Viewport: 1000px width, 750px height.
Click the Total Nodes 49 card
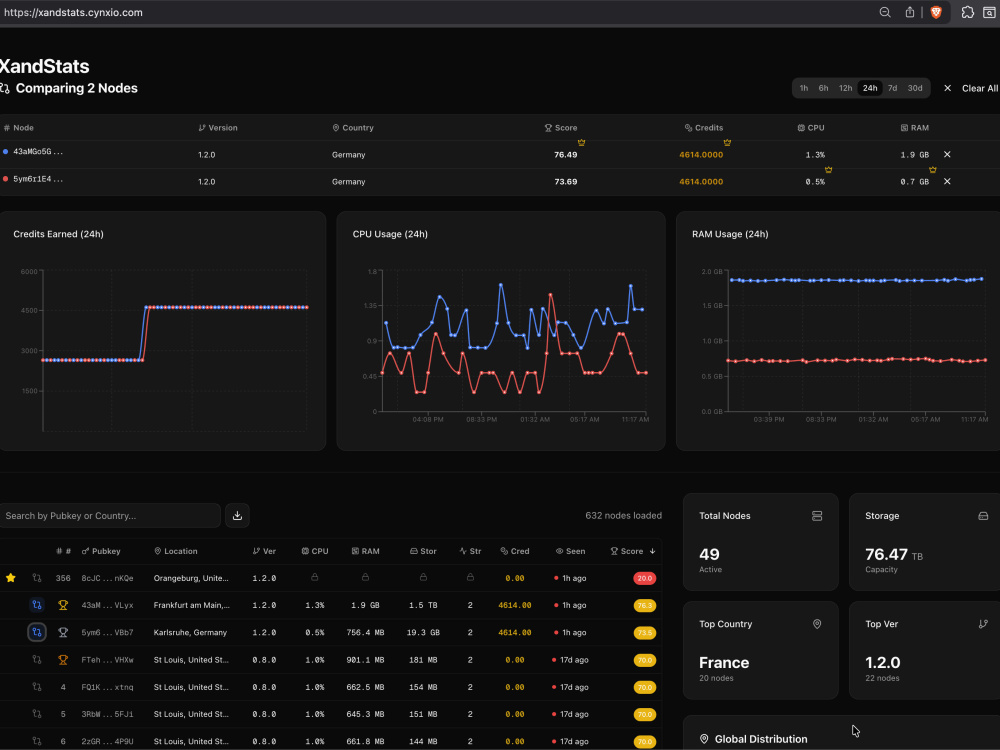pyautogui.click(x=760, y=541)
